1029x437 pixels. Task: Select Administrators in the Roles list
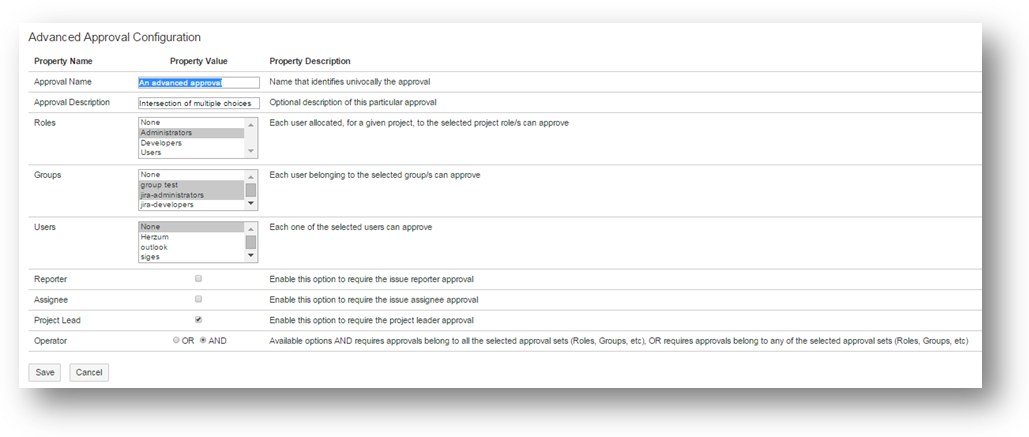pos(191,133)
